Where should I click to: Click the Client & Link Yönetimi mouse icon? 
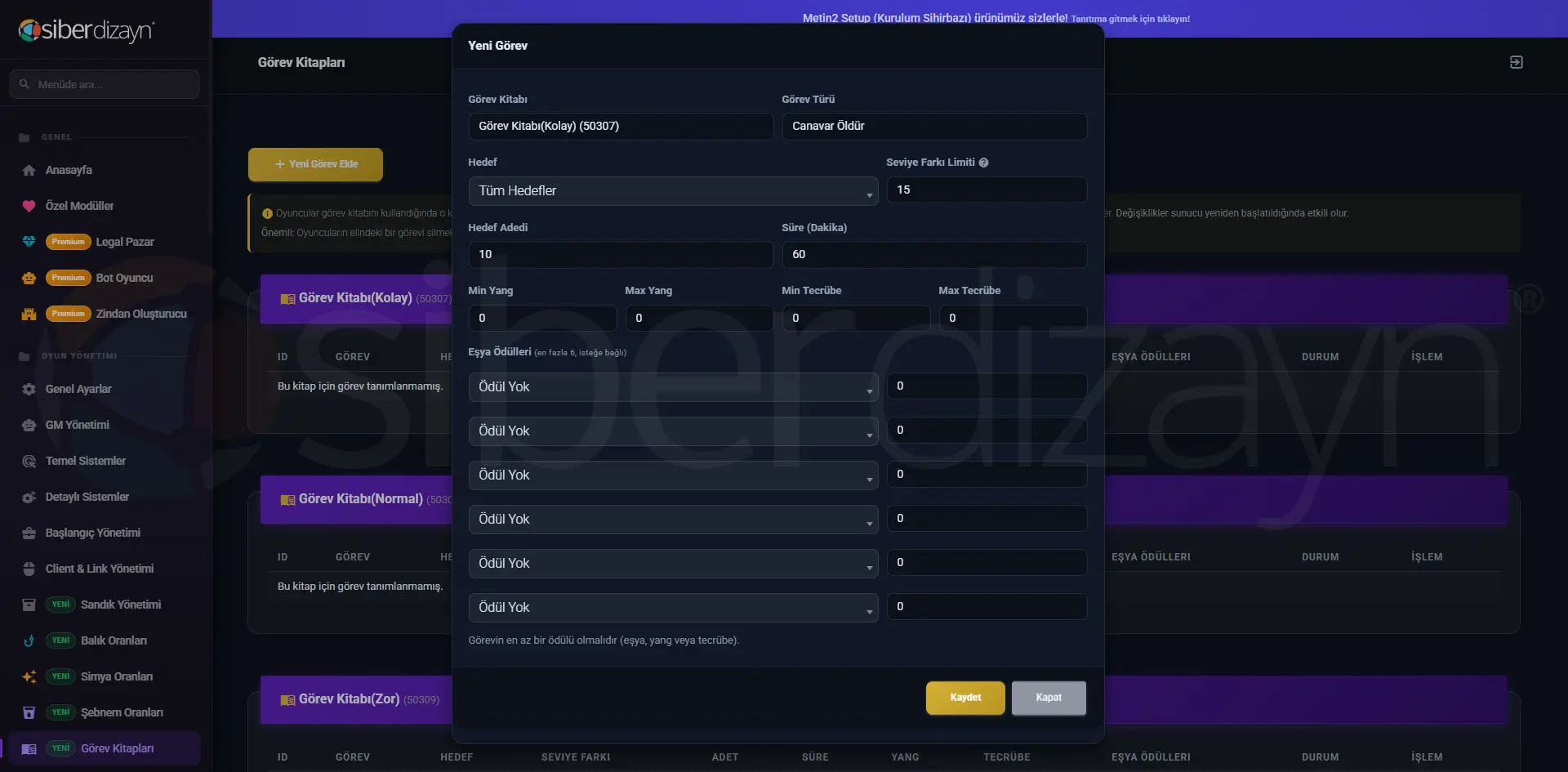coord(29,569)
